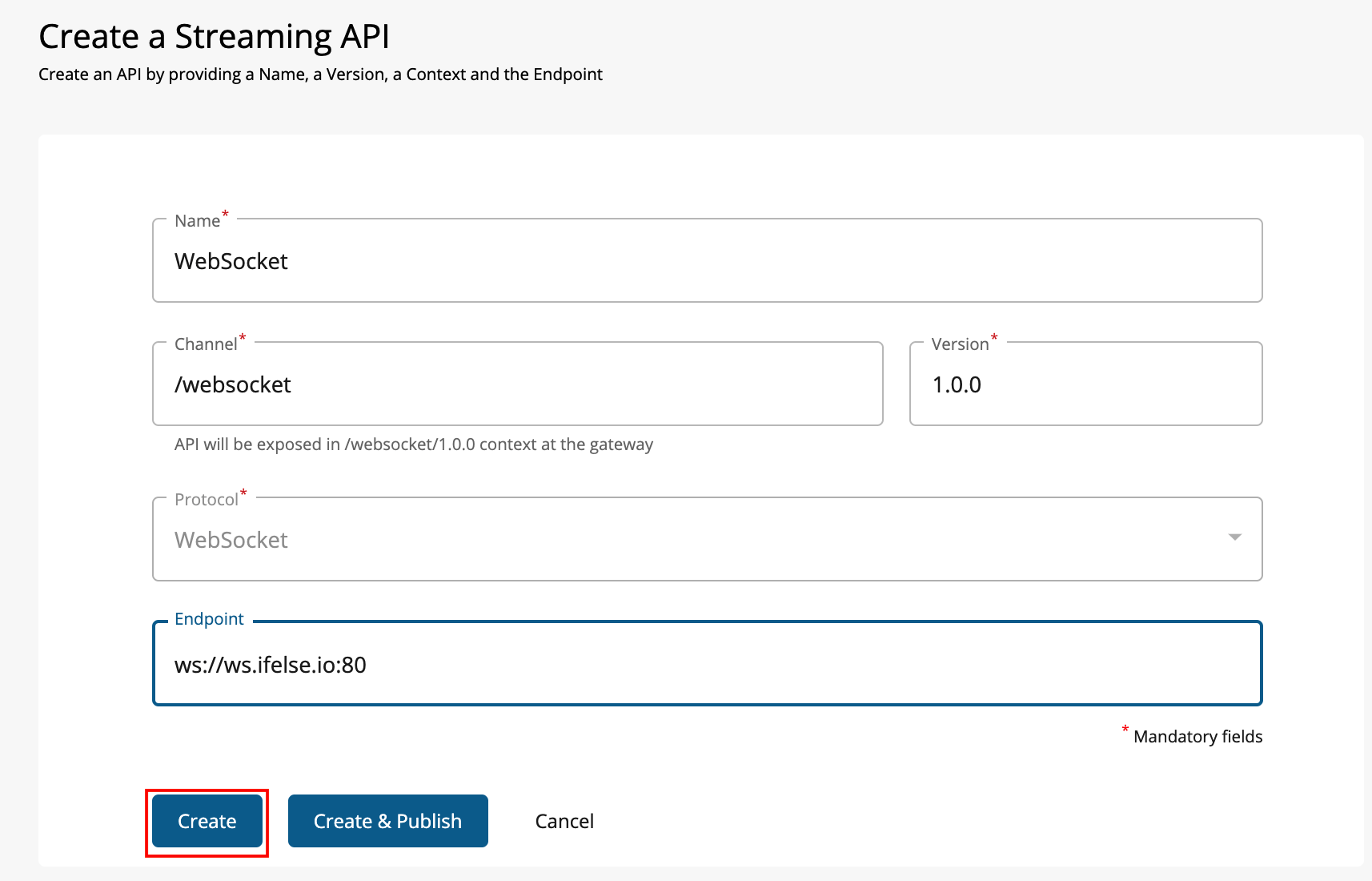Select the Version field showing 1.0.0
The image size is (1372, 881).
pyautogui.click(x=1085, y=385)
